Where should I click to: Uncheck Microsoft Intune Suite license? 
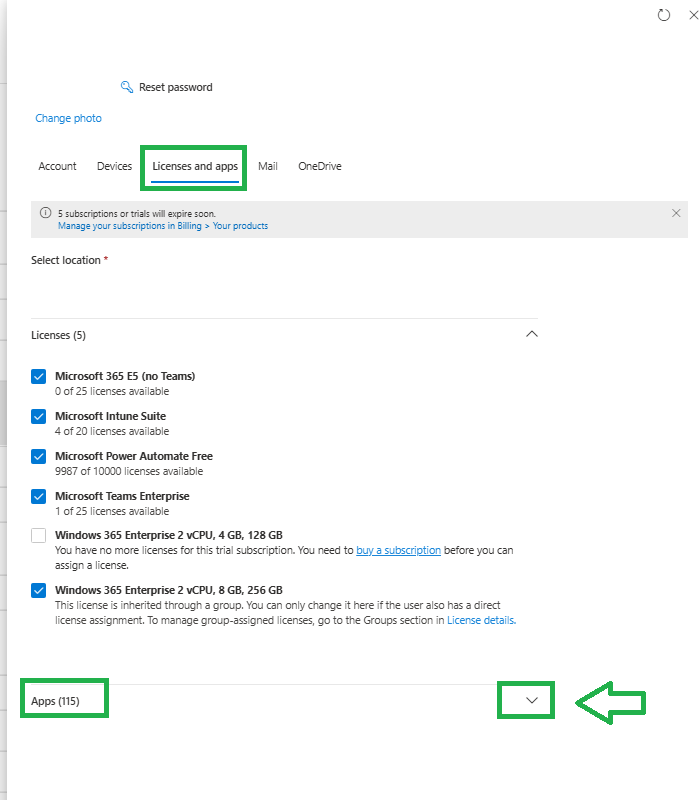coord(38,416)
